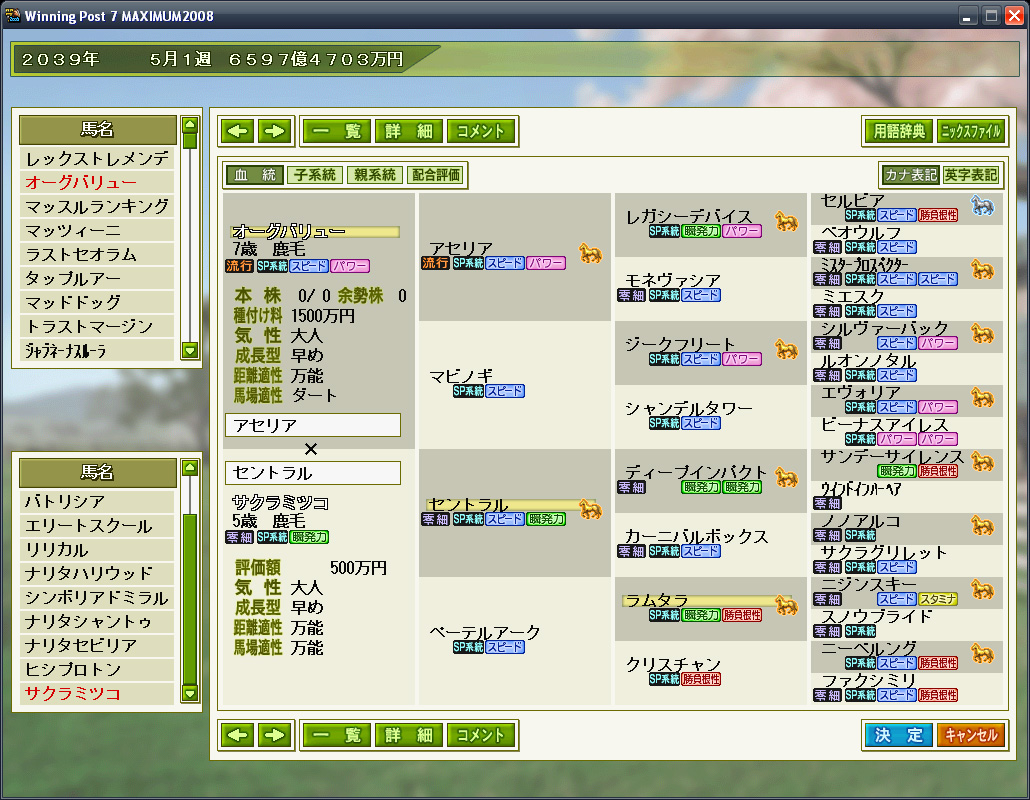Select ヒシプロトン in mare list
This screenshot has width=1030, height=800.
tap(97, 669)
